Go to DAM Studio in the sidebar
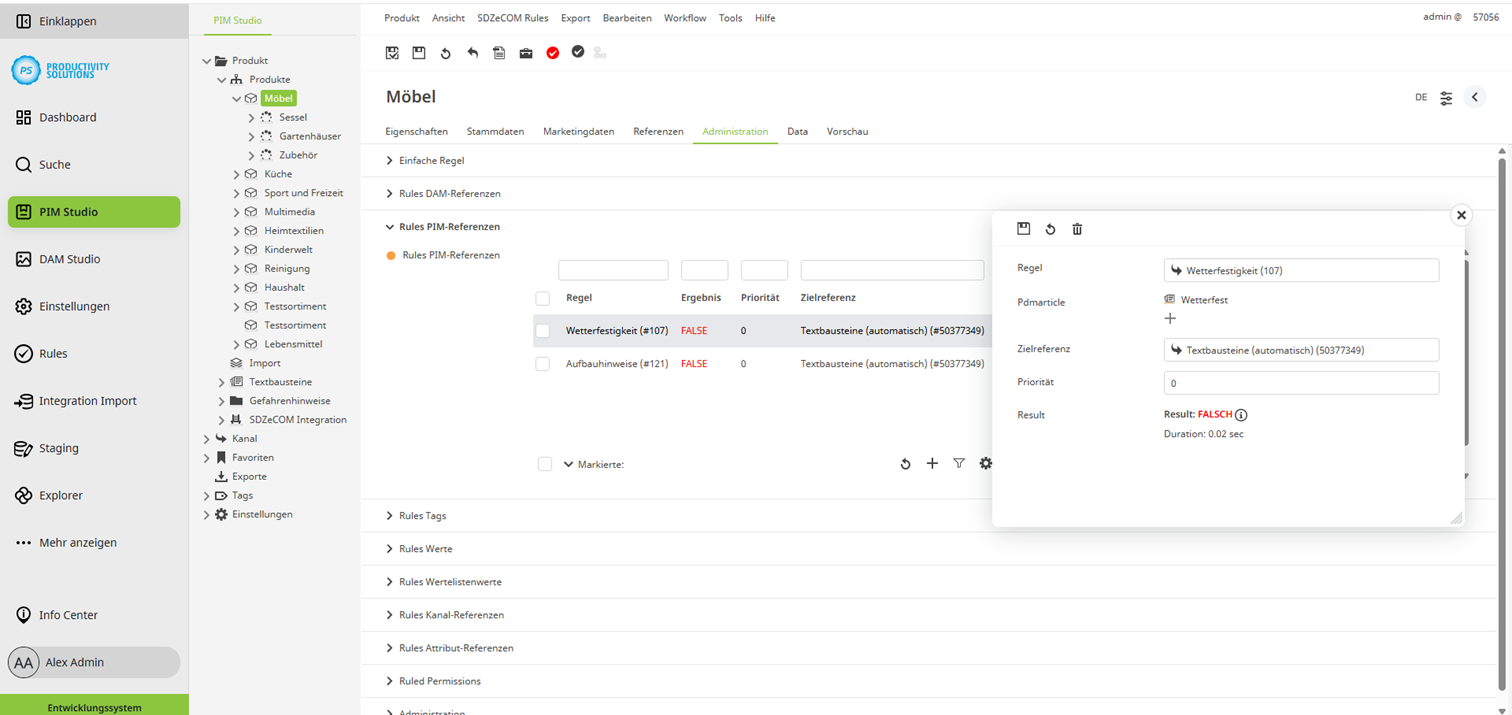This screenshot has height=715, width=1512. [69, 259]
